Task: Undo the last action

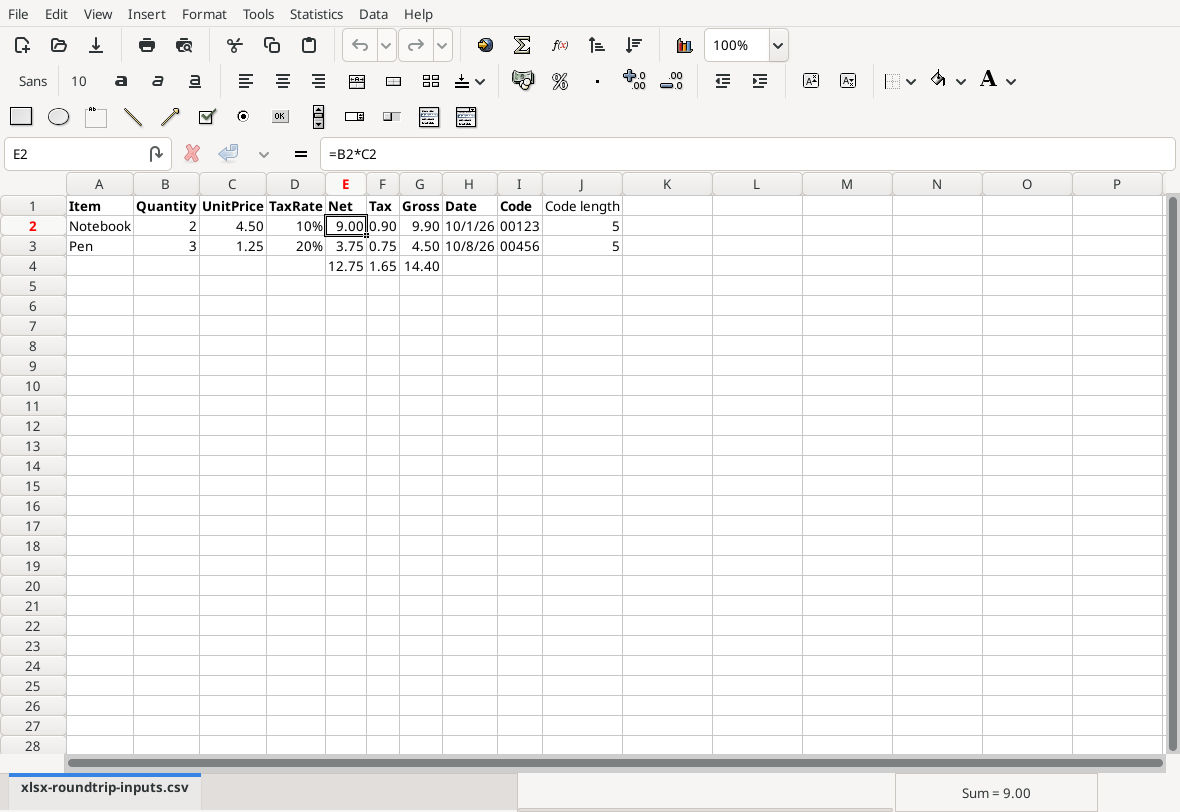Action: coord(360,45)
